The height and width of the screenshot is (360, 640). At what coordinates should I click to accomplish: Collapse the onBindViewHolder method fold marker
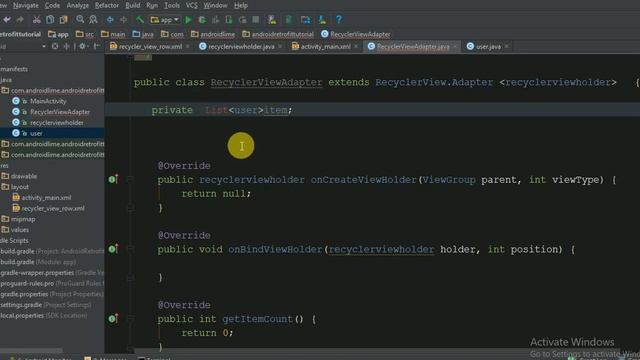(x=130, y=249)
